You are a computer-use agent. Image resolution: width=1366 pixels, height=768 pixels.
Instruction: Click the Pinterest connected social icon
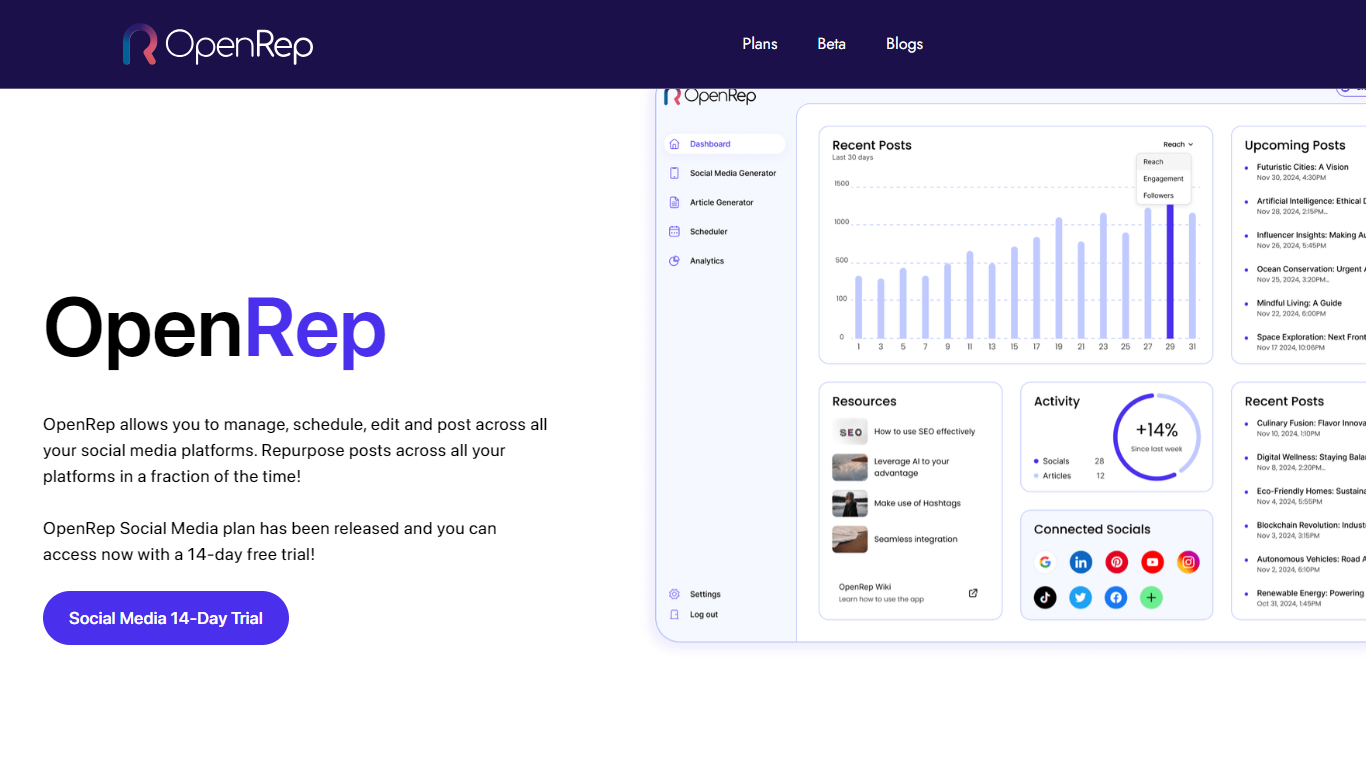pos(1117,562)
